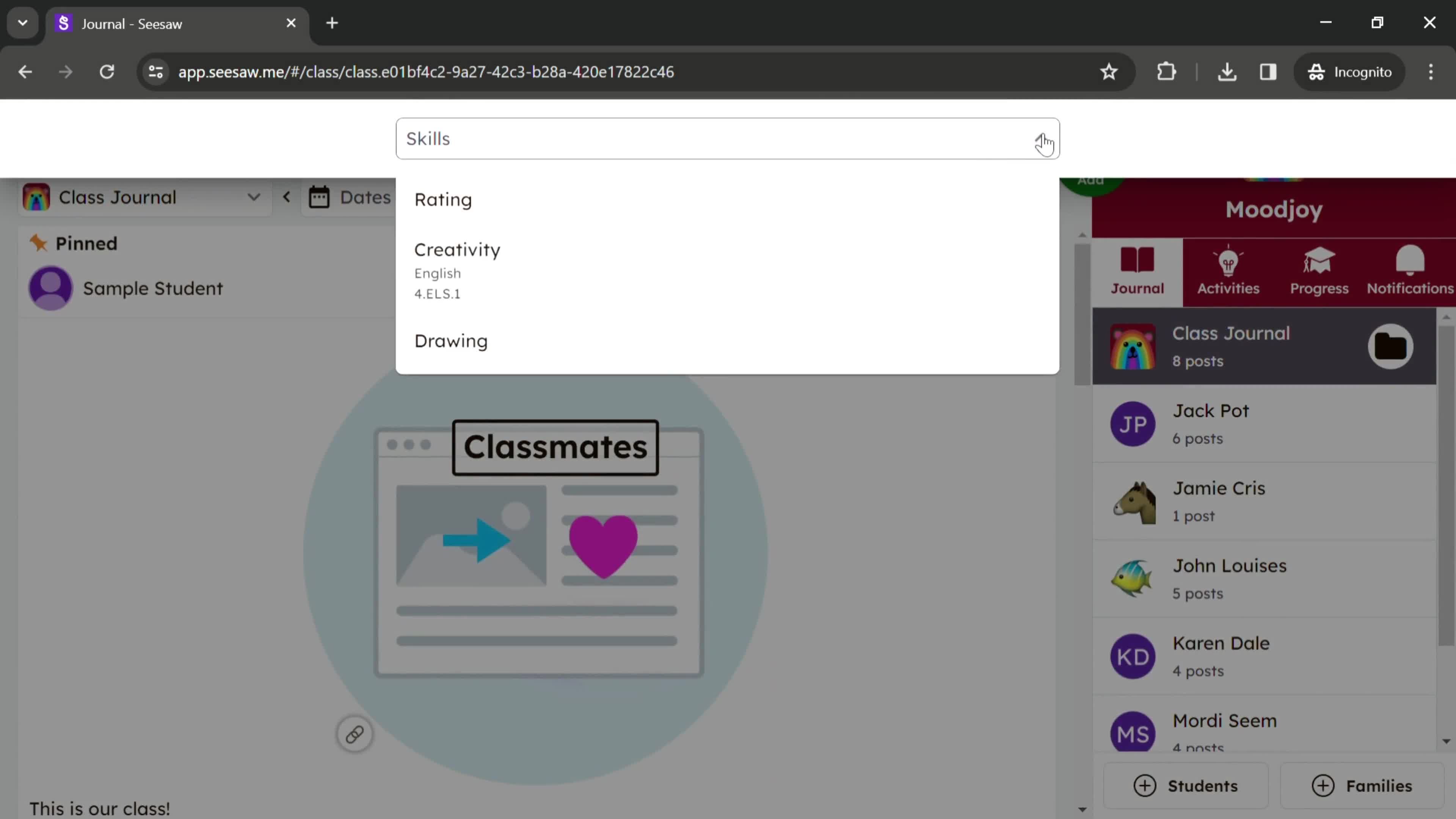Click the Class Journal folder icon
Viewport: 1456px width, 819px height.
pos(1391,345)
